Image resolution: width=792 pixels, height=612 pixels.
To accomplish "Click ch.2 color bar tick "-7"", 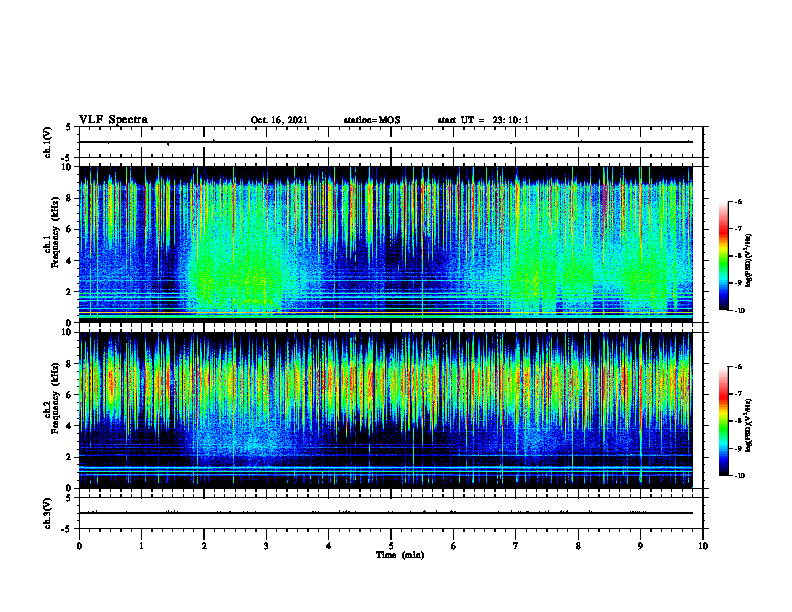I will point(738,394).
